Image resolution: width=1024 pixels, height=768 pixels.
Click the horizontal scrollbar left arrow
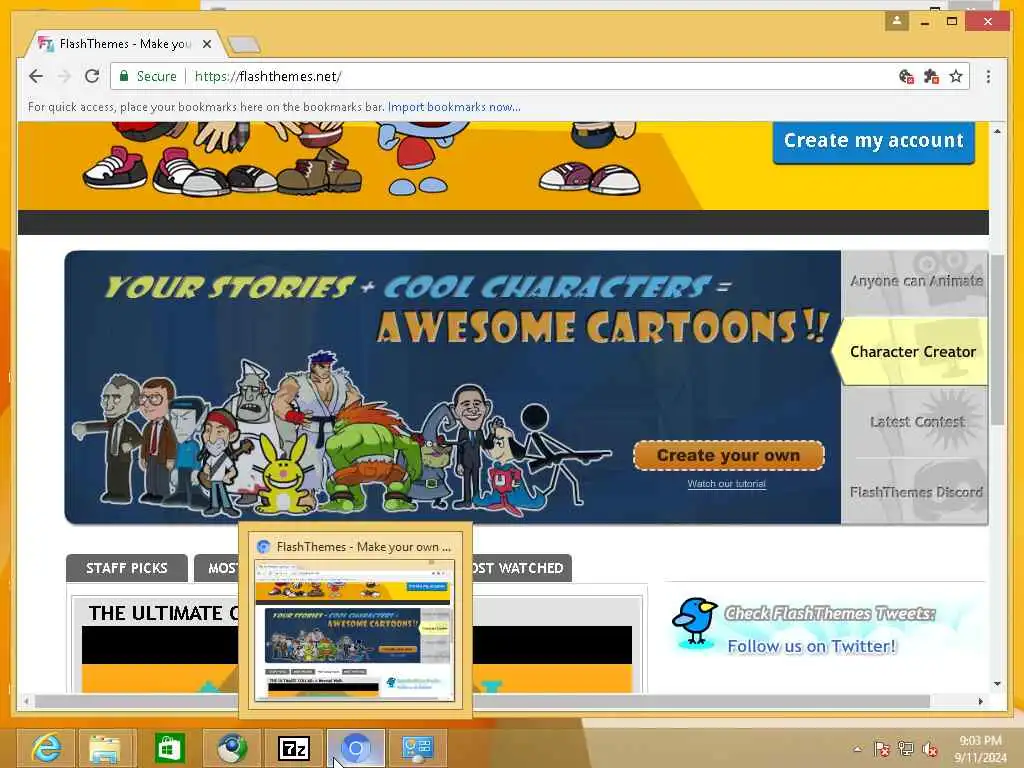point(25,701)
